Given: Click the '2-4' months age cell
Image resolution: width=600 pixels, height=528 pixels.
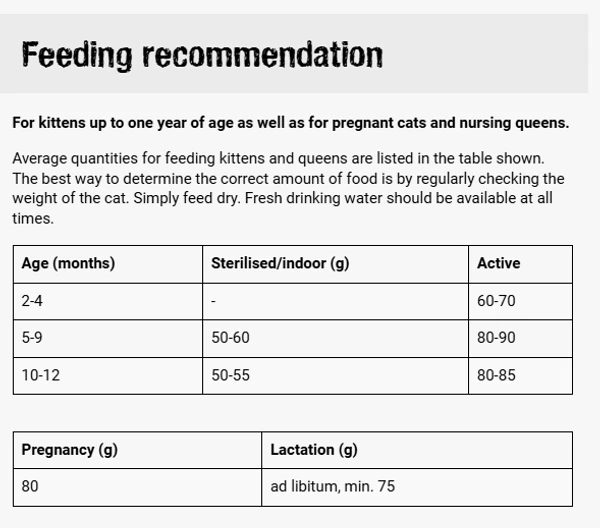Looking at the screenshot, I should (x=32, y=301).
